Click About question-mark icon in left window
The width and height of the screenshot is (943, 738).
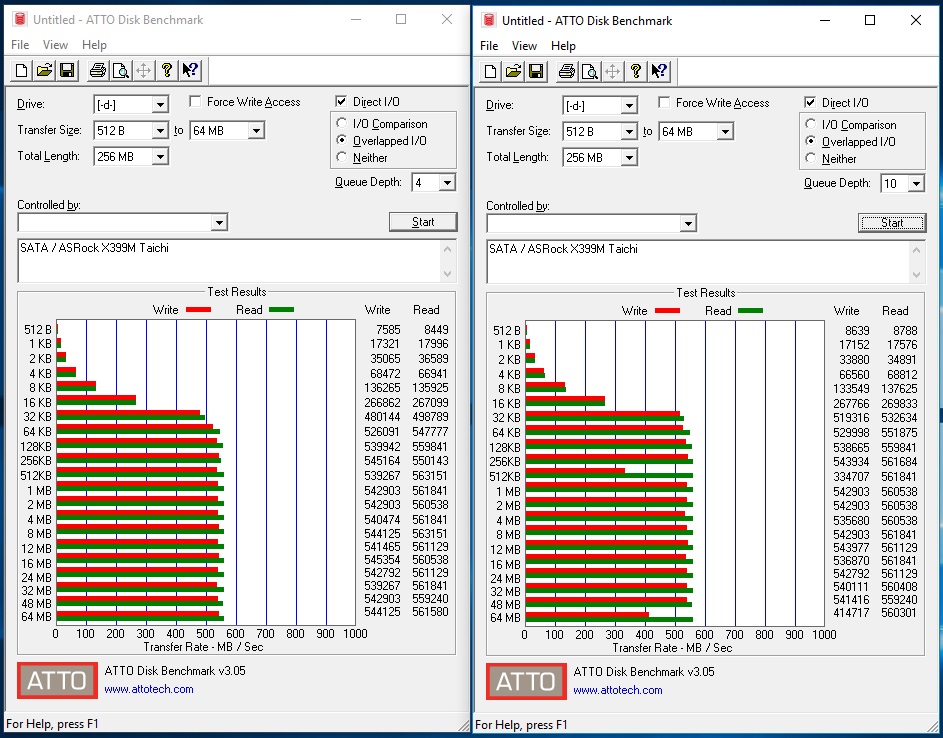click(x=167, y=70)
